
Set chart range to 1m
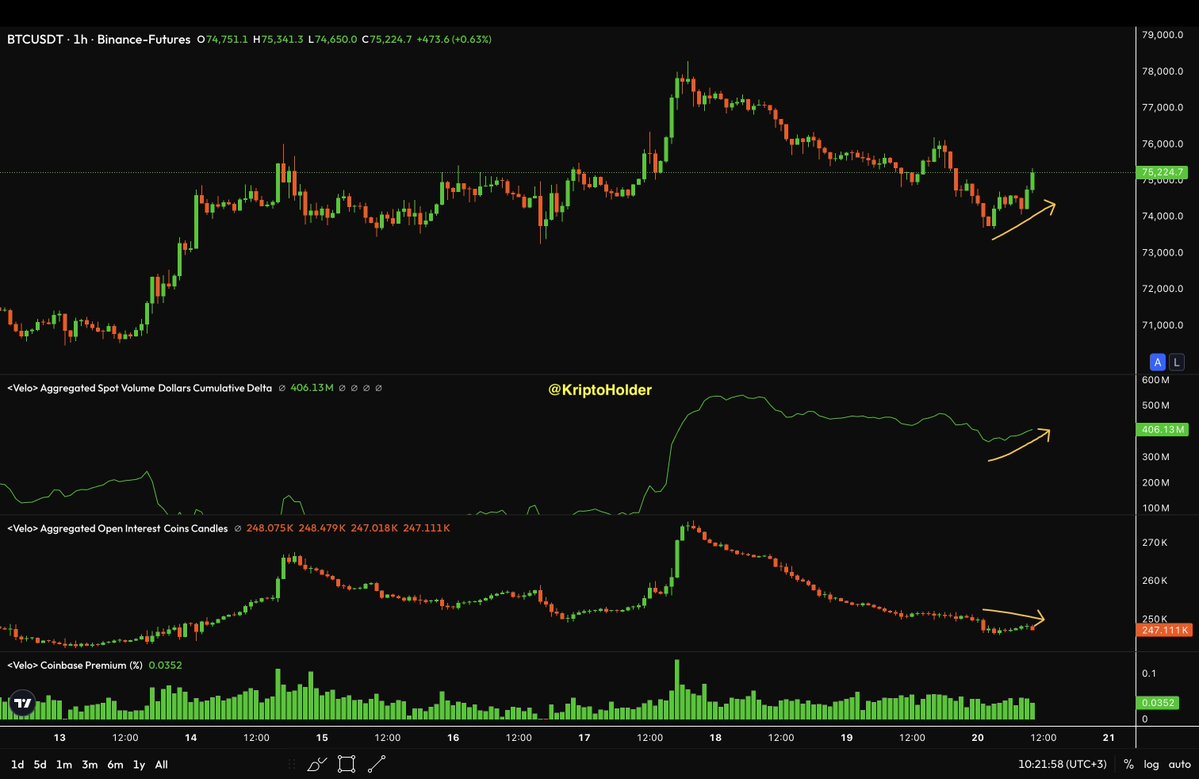[x=64, y=764]
